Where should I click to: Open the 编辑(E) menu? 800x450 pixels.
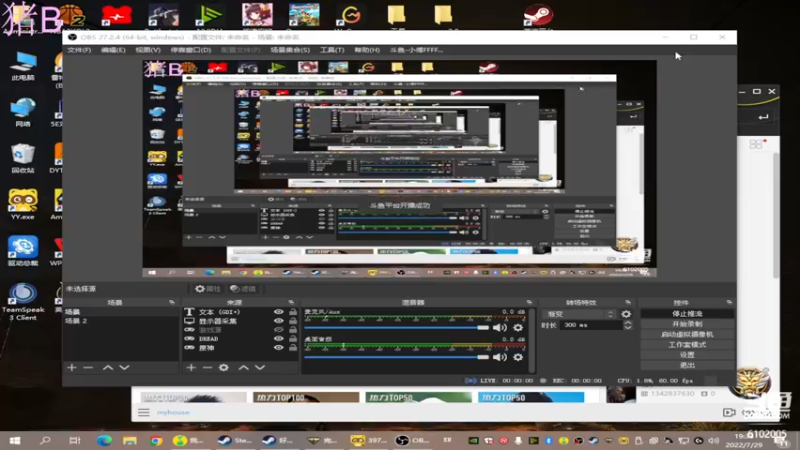pos(113,50)
